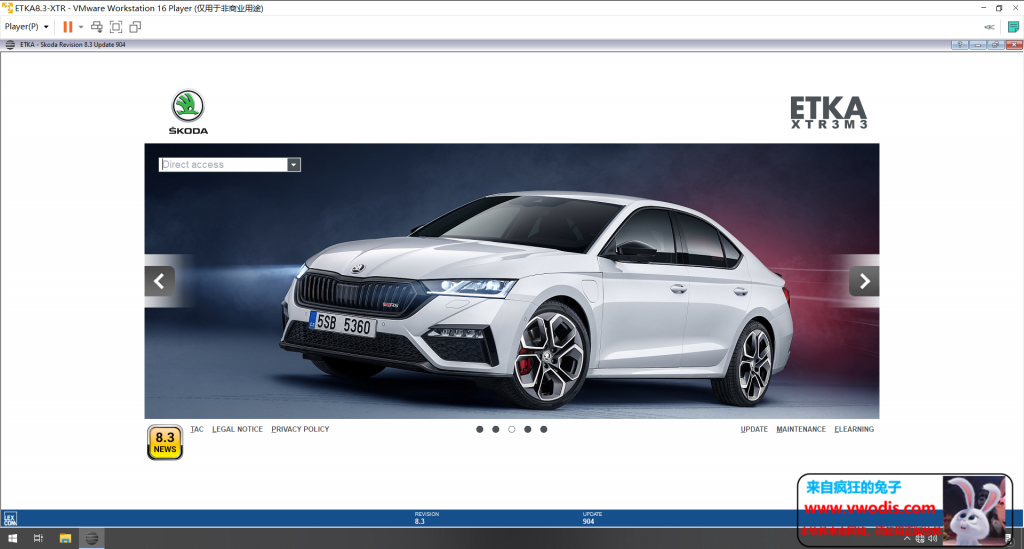Click the ETKA window title globe icon
The width and height of the screenshot is (1024, 549).
coord(10,44)
